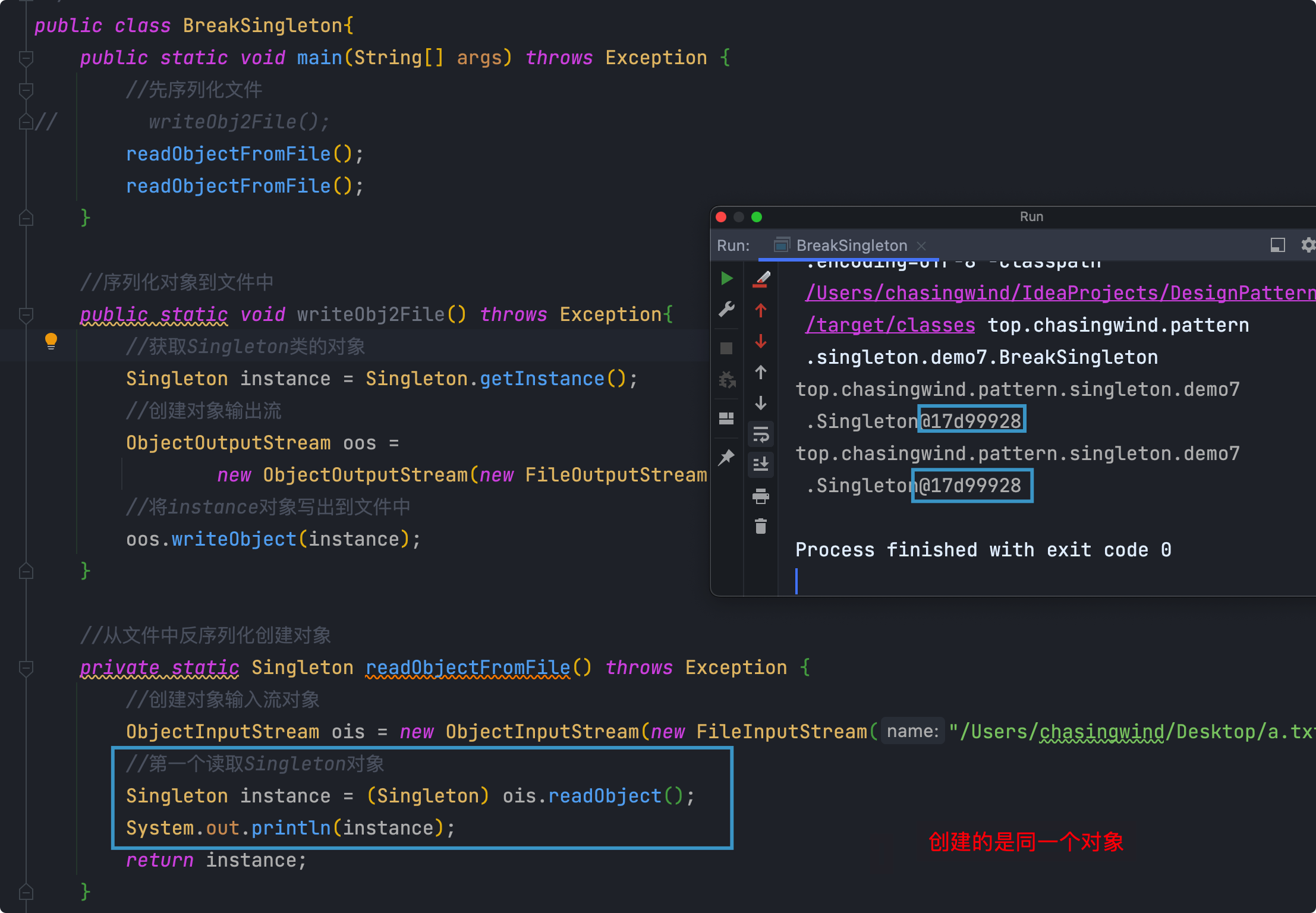
Task: Collapse the writeObj2File method fold marker
Action: [26, 315]
